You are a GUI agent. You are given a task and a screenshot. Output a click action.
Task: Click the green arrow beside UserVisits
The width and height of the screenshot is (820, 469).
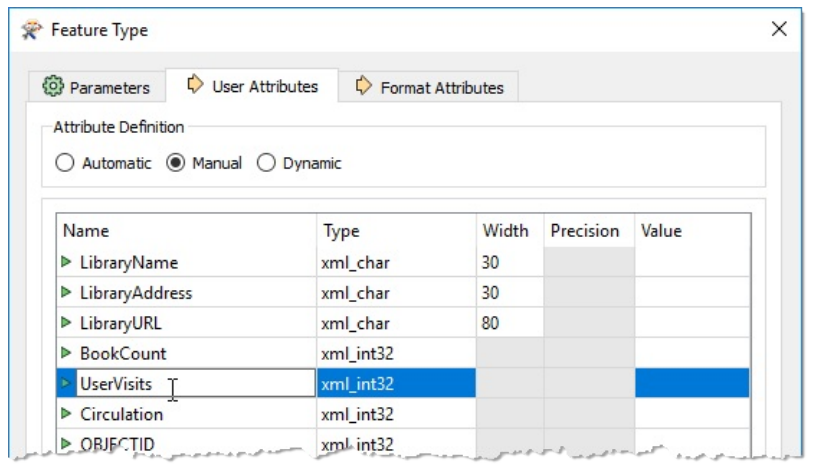click(67, 383)
